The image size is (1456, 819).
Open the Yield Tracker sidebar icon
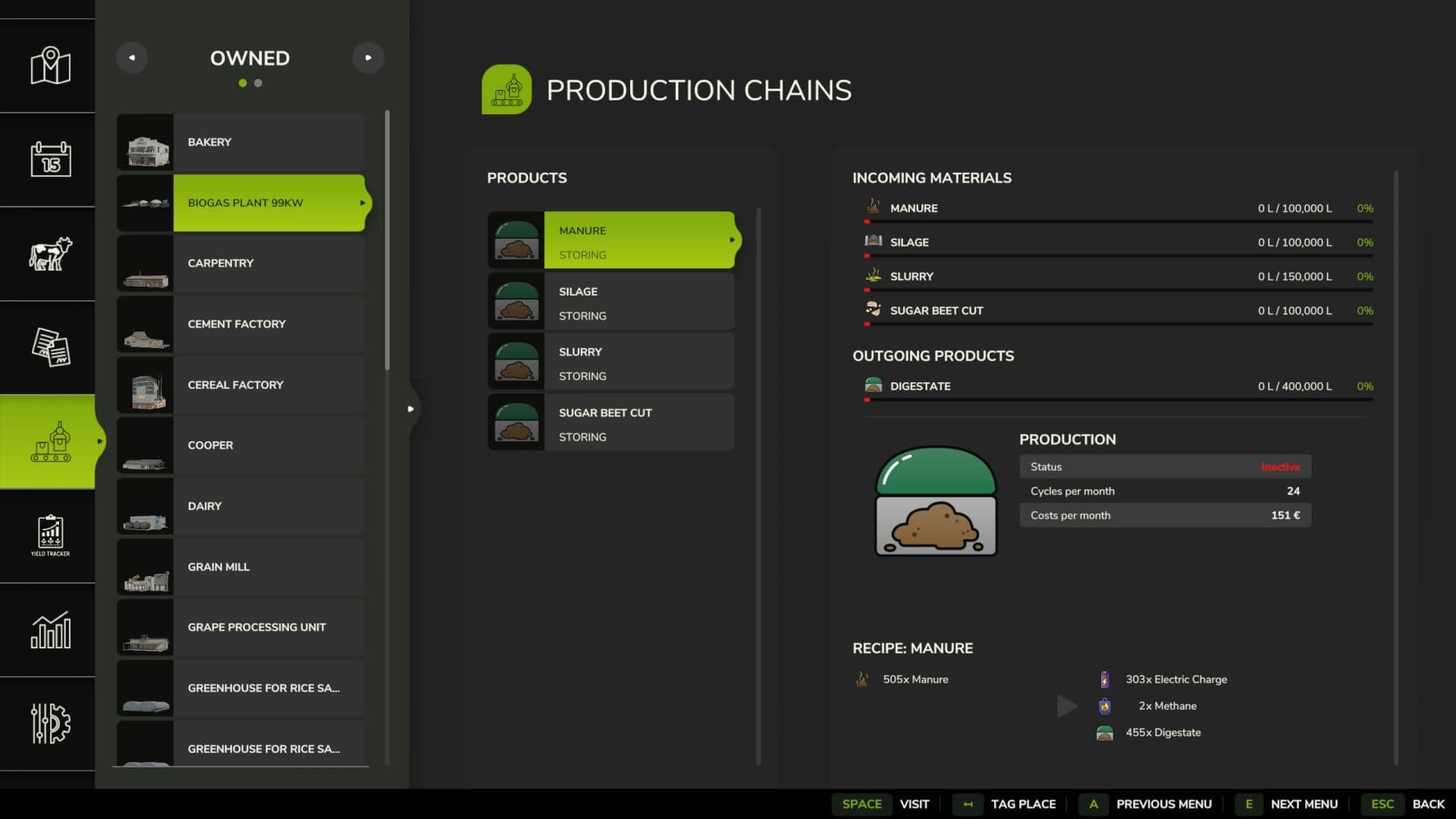pos(50,535)
